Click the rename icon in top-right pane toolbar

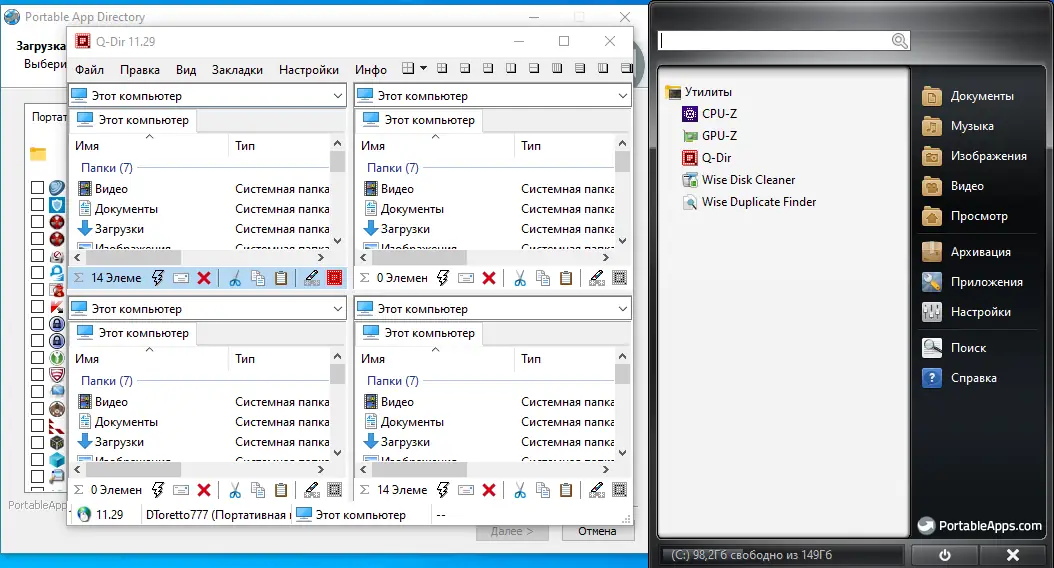[466, 278]
